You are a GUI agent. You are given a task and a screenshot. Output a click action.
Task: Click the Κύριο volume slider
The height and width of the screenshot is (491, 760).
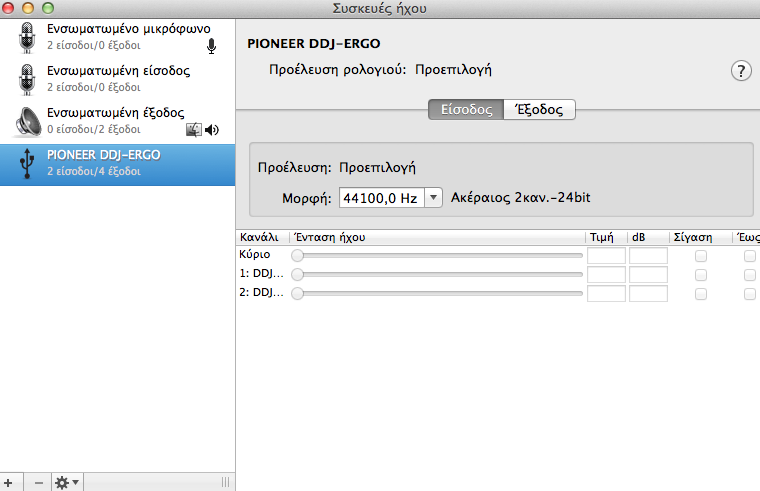437,255
